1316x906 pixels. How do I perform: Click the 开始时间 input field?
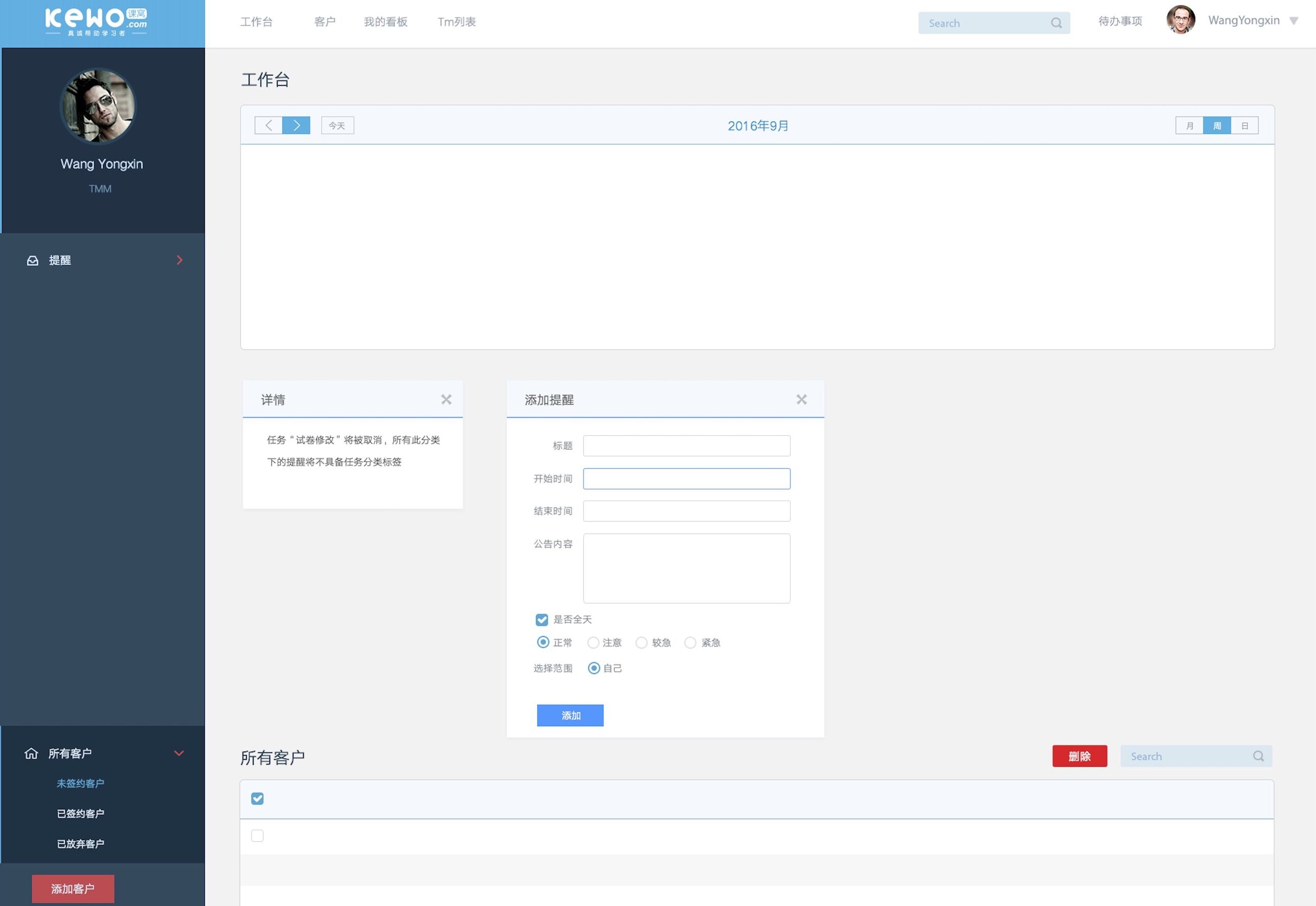point(686,478)
